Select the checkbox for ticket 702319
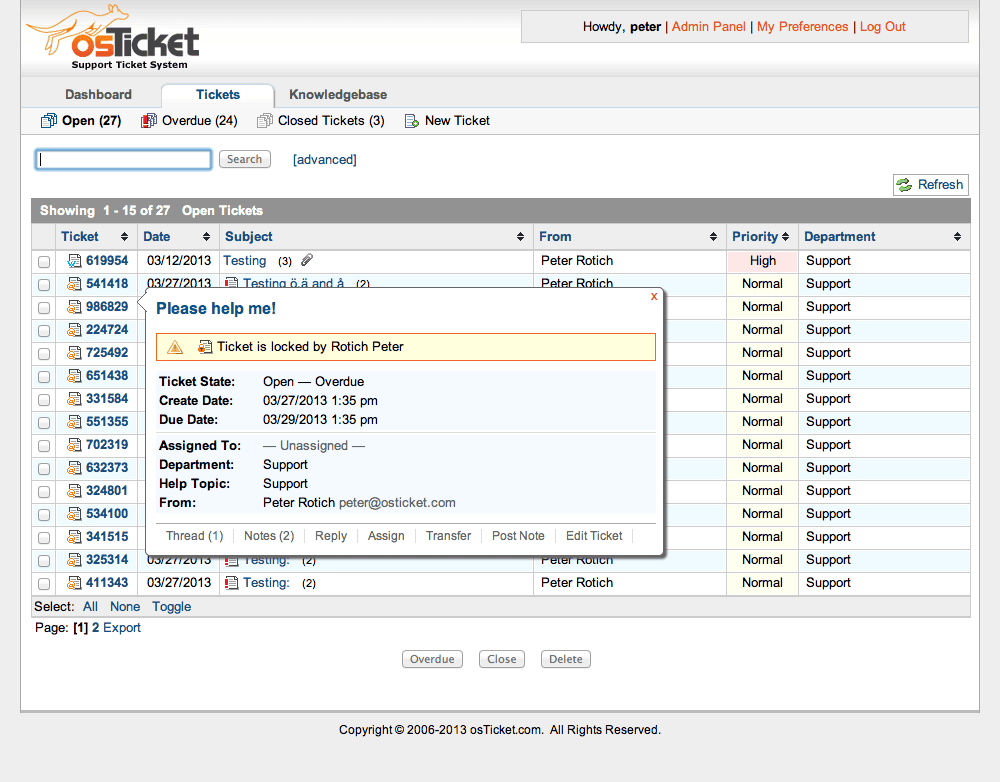 pyautogui.click(x=44, y=445)
